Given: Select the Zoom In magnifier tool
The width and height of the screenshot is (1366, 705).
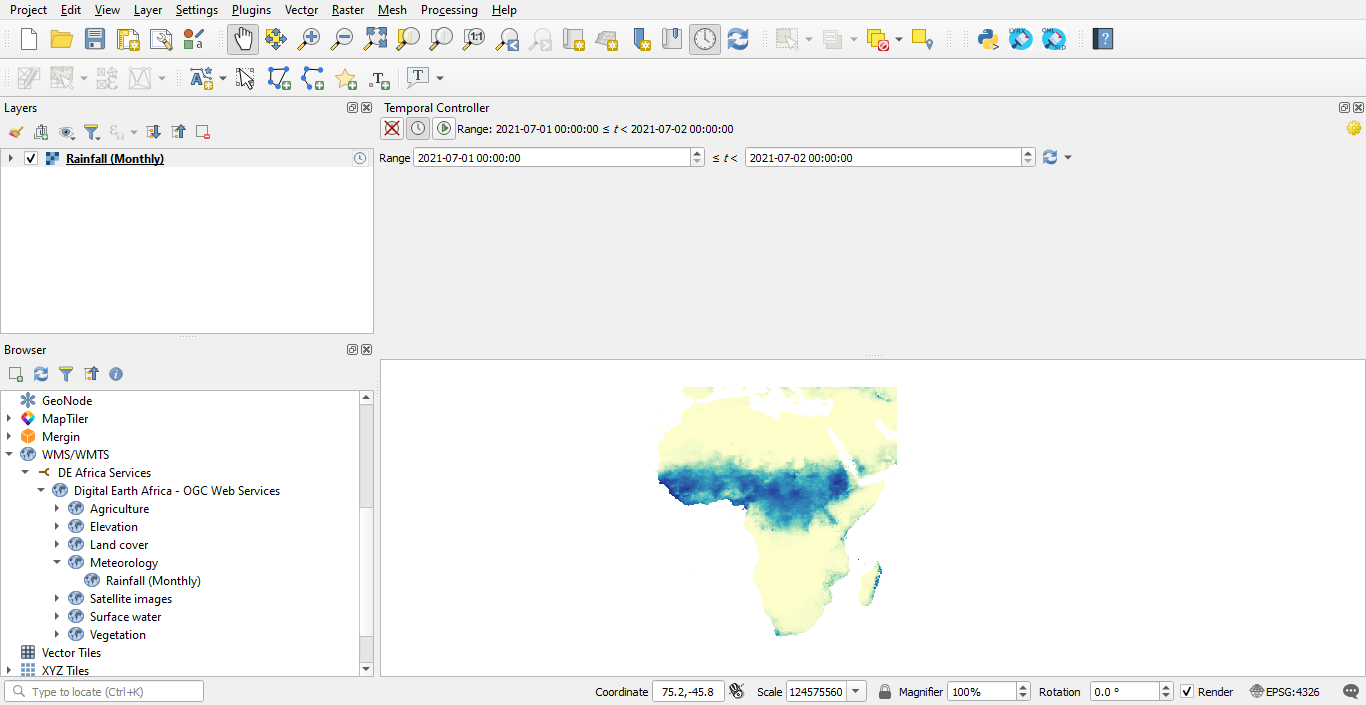Looking at the screenshot, I should (x=309, y=39).
